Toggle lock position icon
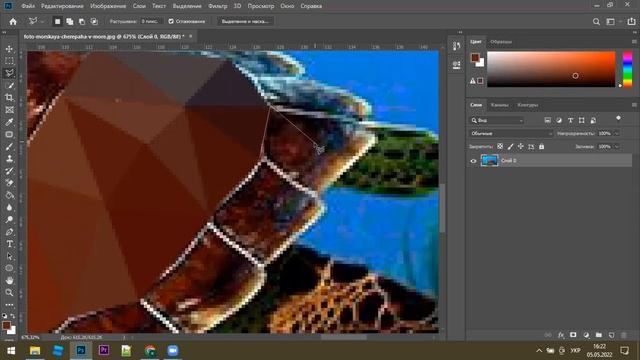640x360 pixels. (520, 146)
